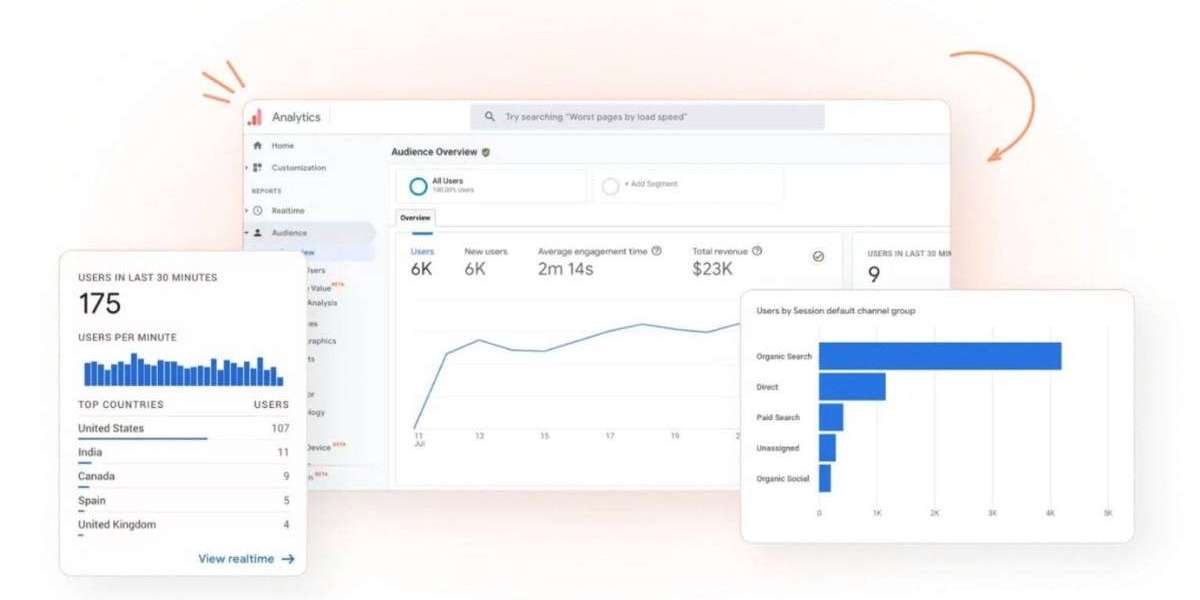Viewport: 1200px width, 600px height.
Task: Expand the Realtime section arrow
Action: (246, 211)
